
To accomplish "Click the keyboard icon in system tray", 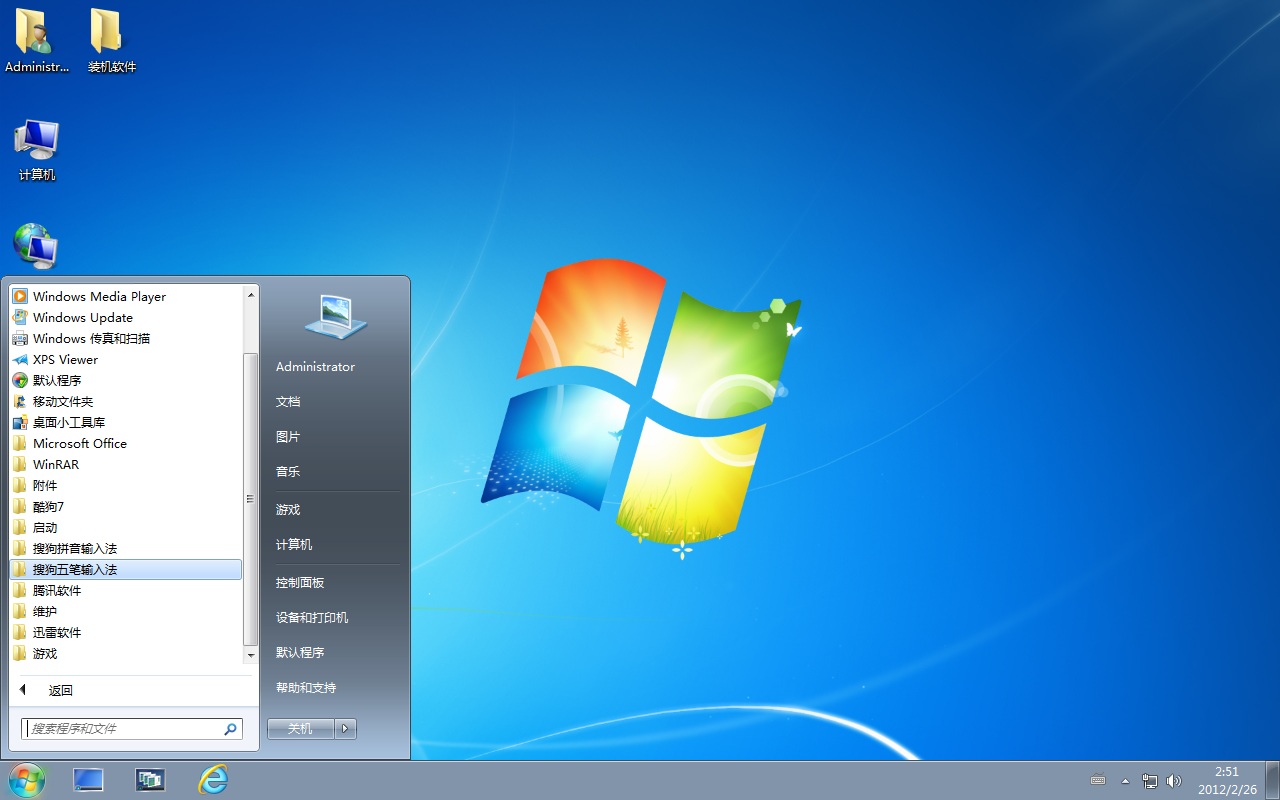I will coord(1098,781).
